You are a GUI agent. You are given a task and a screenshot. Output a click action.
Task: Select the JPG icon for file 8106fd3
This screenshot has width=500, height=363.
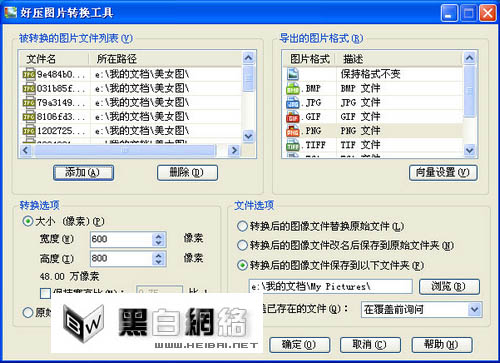29,117
